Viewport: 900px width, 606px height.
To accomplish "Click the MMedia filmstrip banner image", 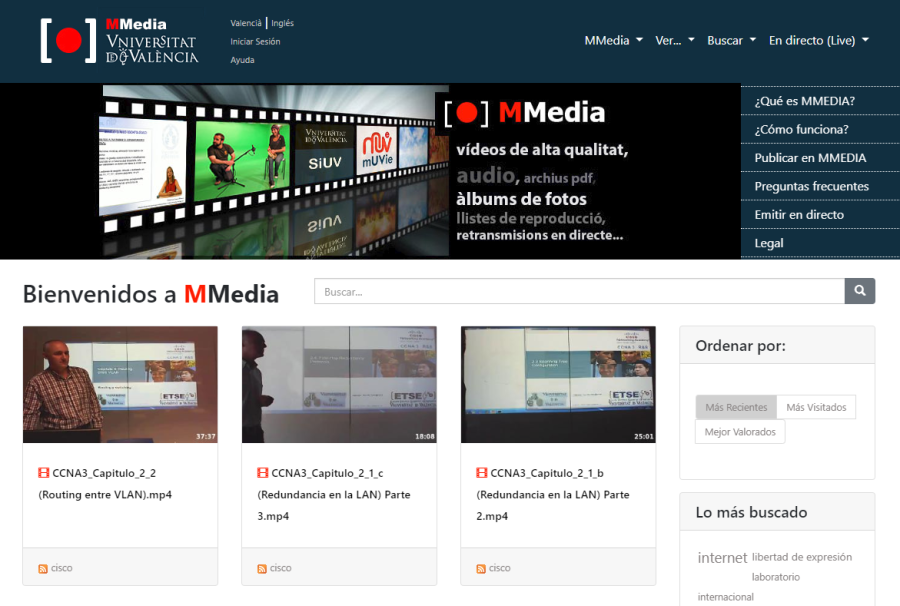I will [x=370, y=171].
